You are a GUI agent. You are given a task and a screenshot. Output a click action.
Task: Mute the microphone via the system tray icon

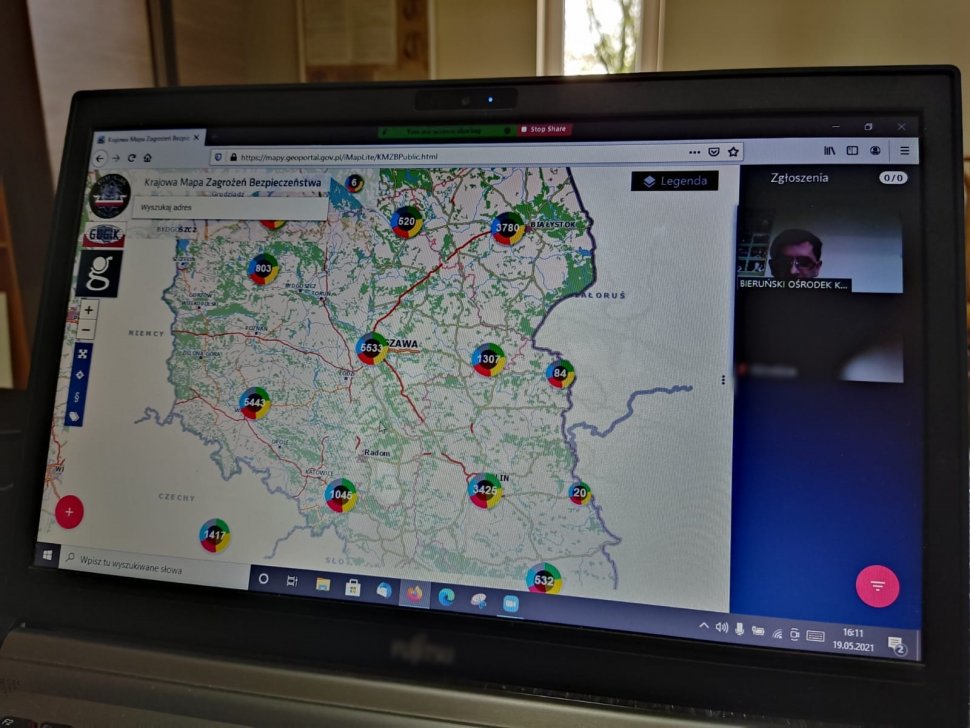pos(740,628)
